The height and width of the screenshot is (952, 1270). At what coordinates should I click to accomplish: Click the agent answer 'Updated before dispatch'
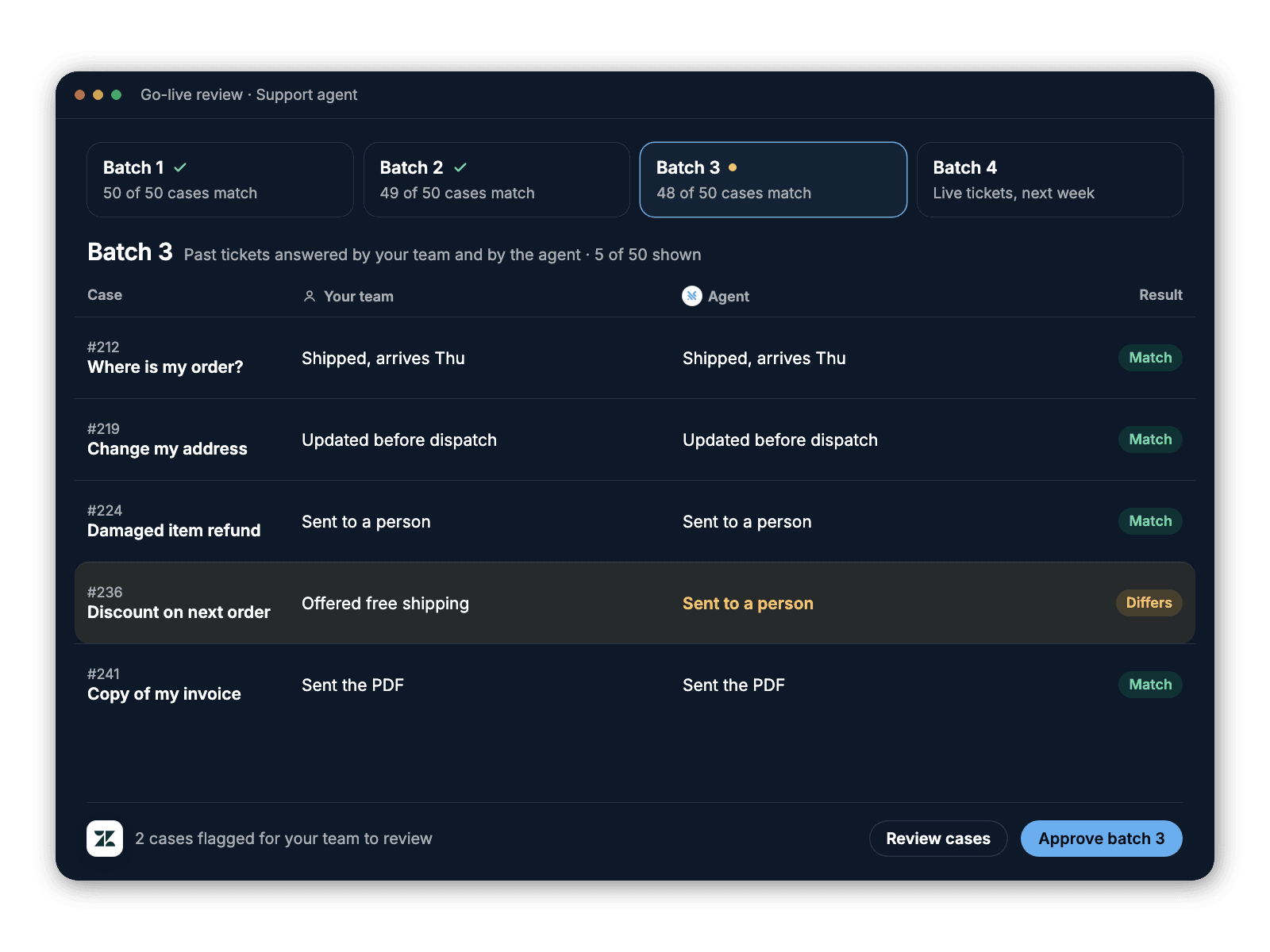coord(780,440)
